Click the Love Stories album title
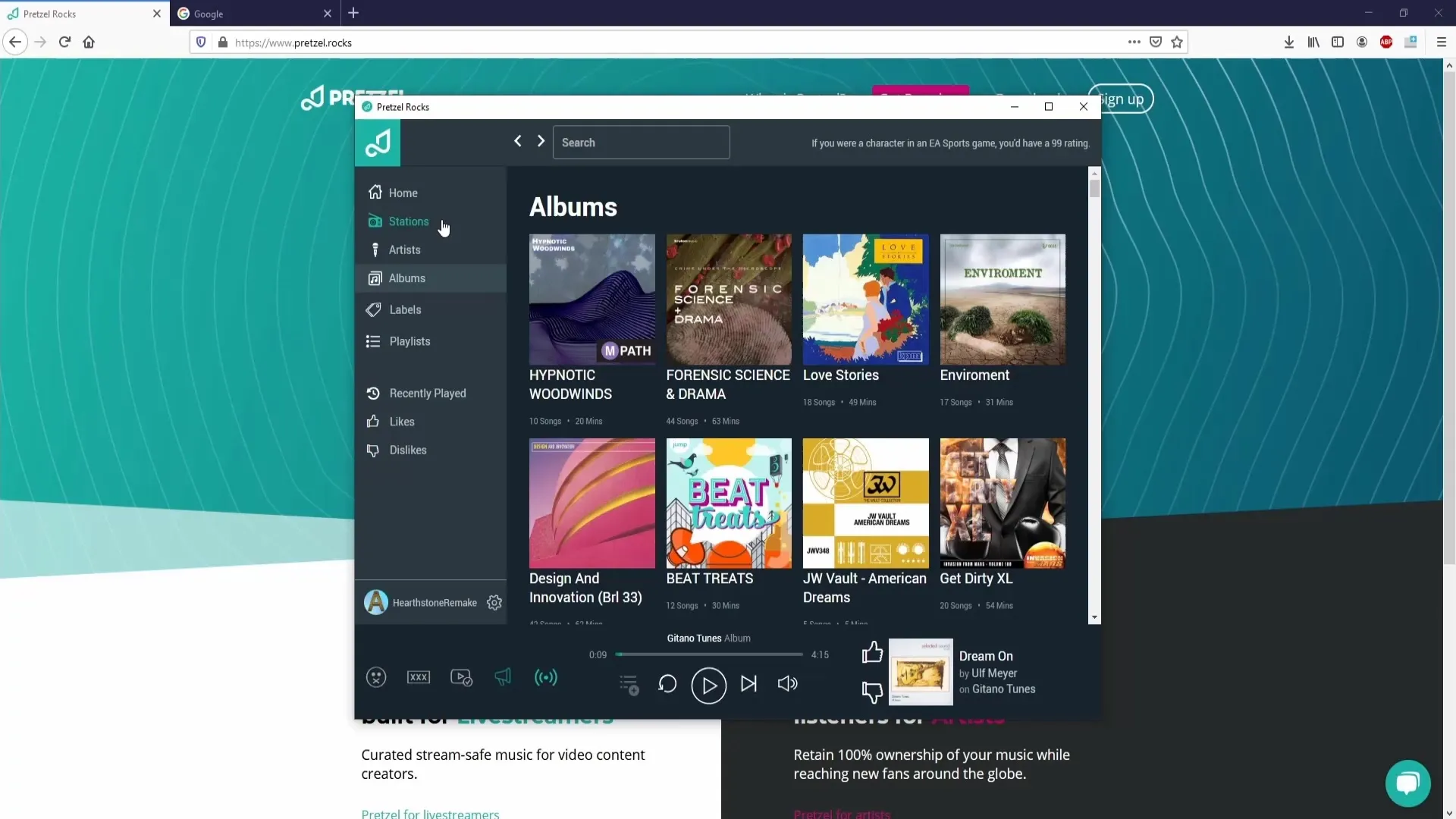 841,375
